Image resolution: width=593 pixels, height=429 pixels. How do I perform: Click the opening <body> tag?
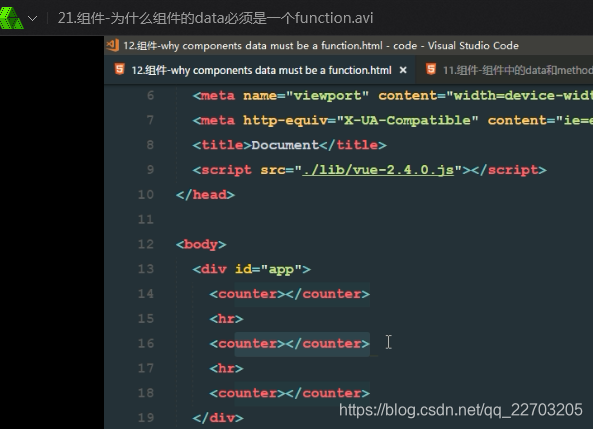201,244
